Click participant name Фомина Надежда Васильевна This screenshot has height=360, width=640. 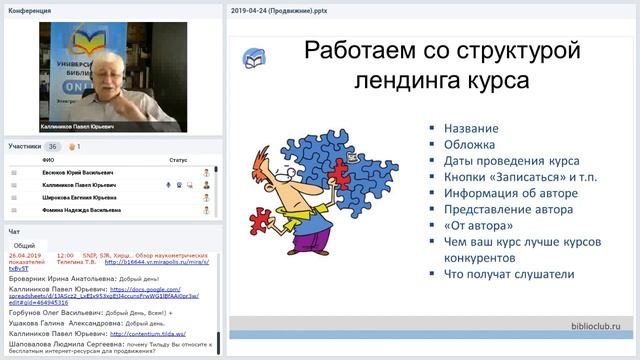(81, 211)
